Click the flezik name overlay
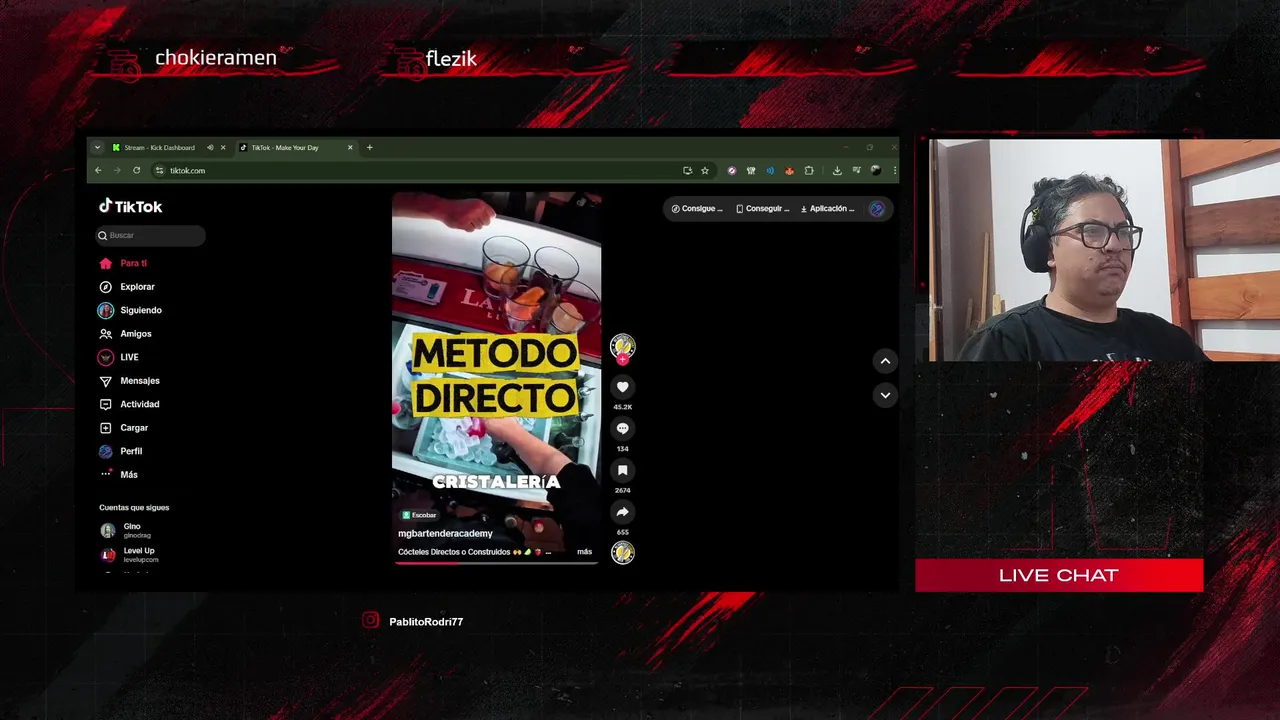The image size is (1280, 720). [x=451, y=59]
